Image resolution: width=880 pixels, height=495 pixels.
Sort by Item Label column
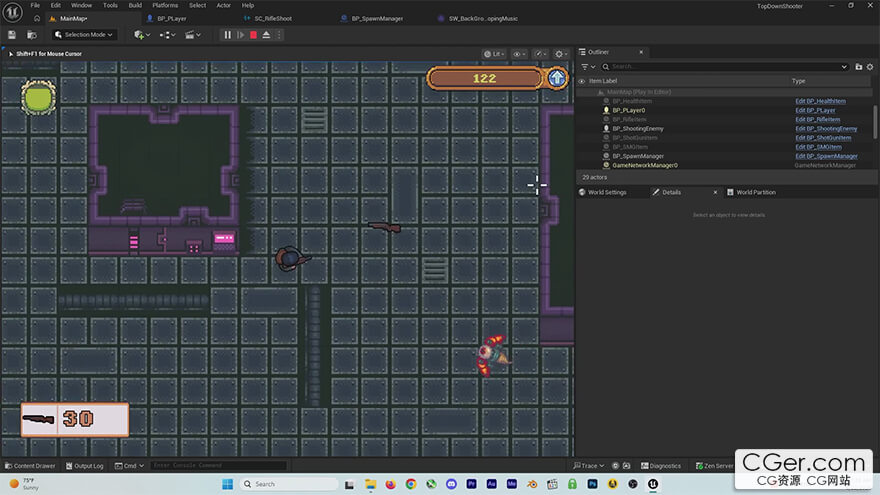pyautogui.click(x=603, y=81)
